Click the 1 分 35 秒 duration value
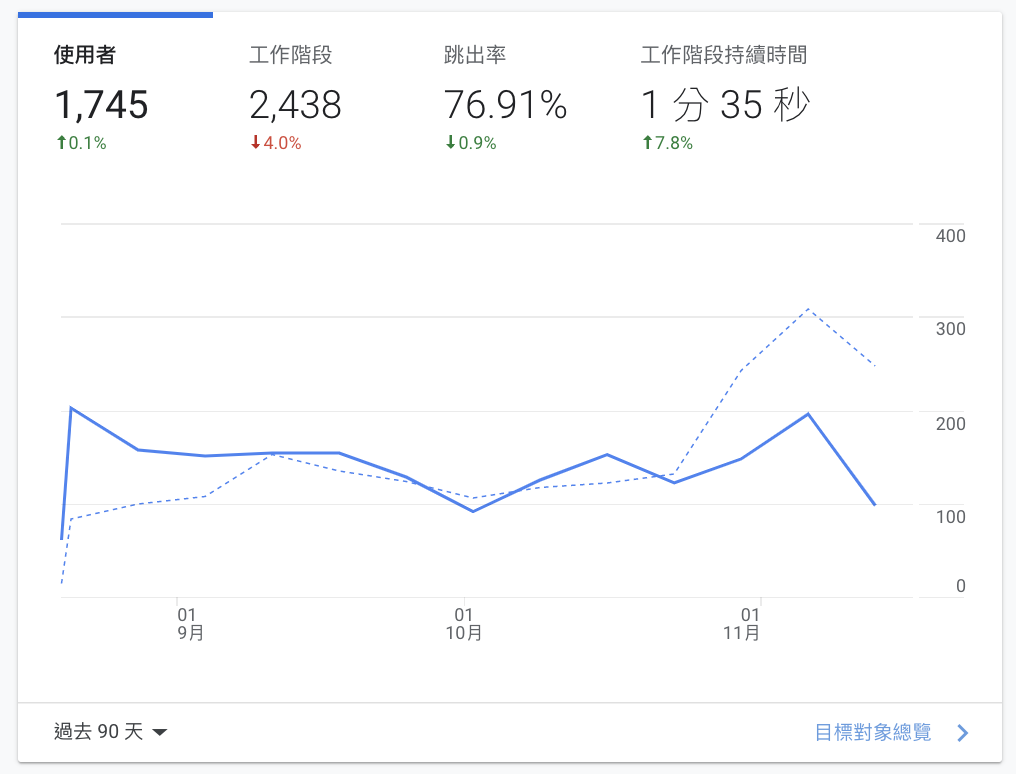 (724, 105)
